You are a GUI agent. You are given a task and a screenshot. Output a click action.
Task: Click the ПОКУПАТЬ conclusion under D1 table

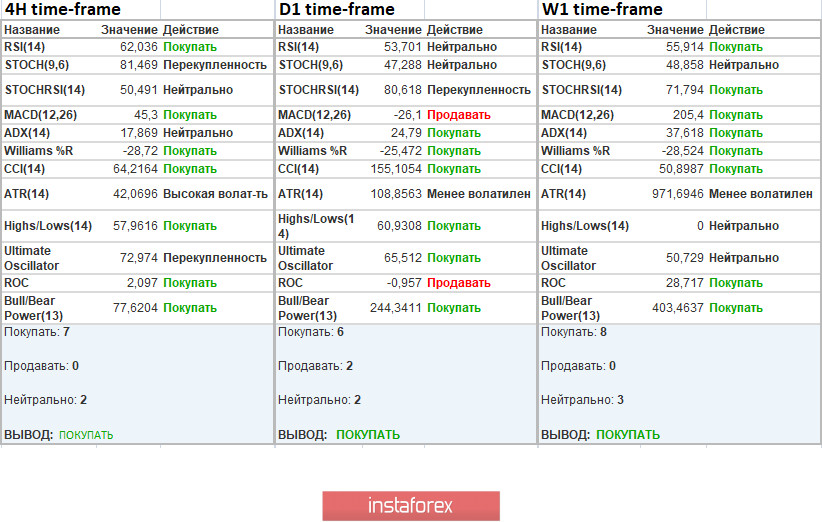pos(367,435)
